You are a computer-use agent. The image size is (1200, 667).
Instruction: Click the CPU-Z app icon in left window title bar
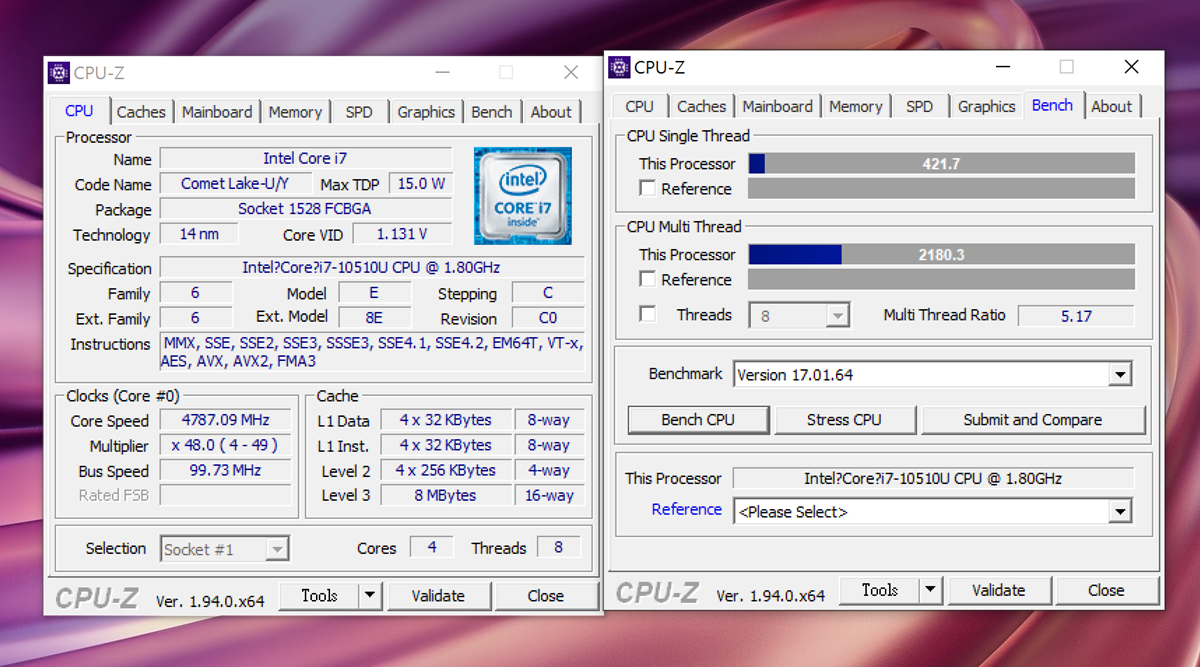tap(59, 73)
